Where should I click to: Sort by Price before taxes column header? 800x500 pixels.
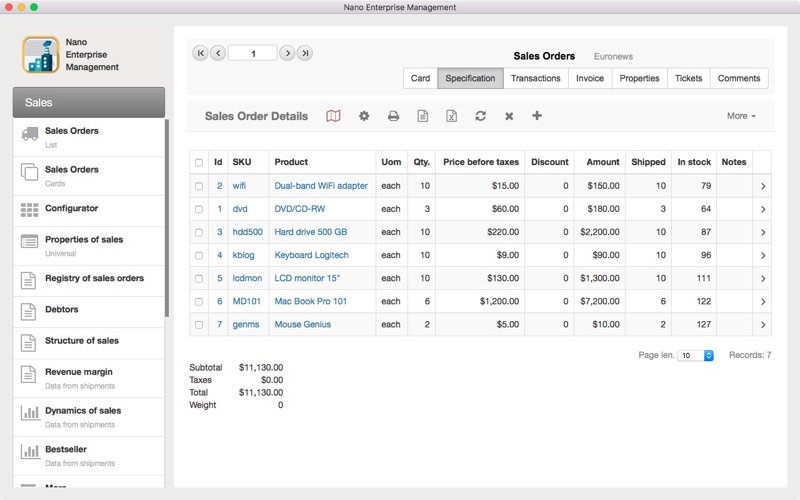(481, 162)
